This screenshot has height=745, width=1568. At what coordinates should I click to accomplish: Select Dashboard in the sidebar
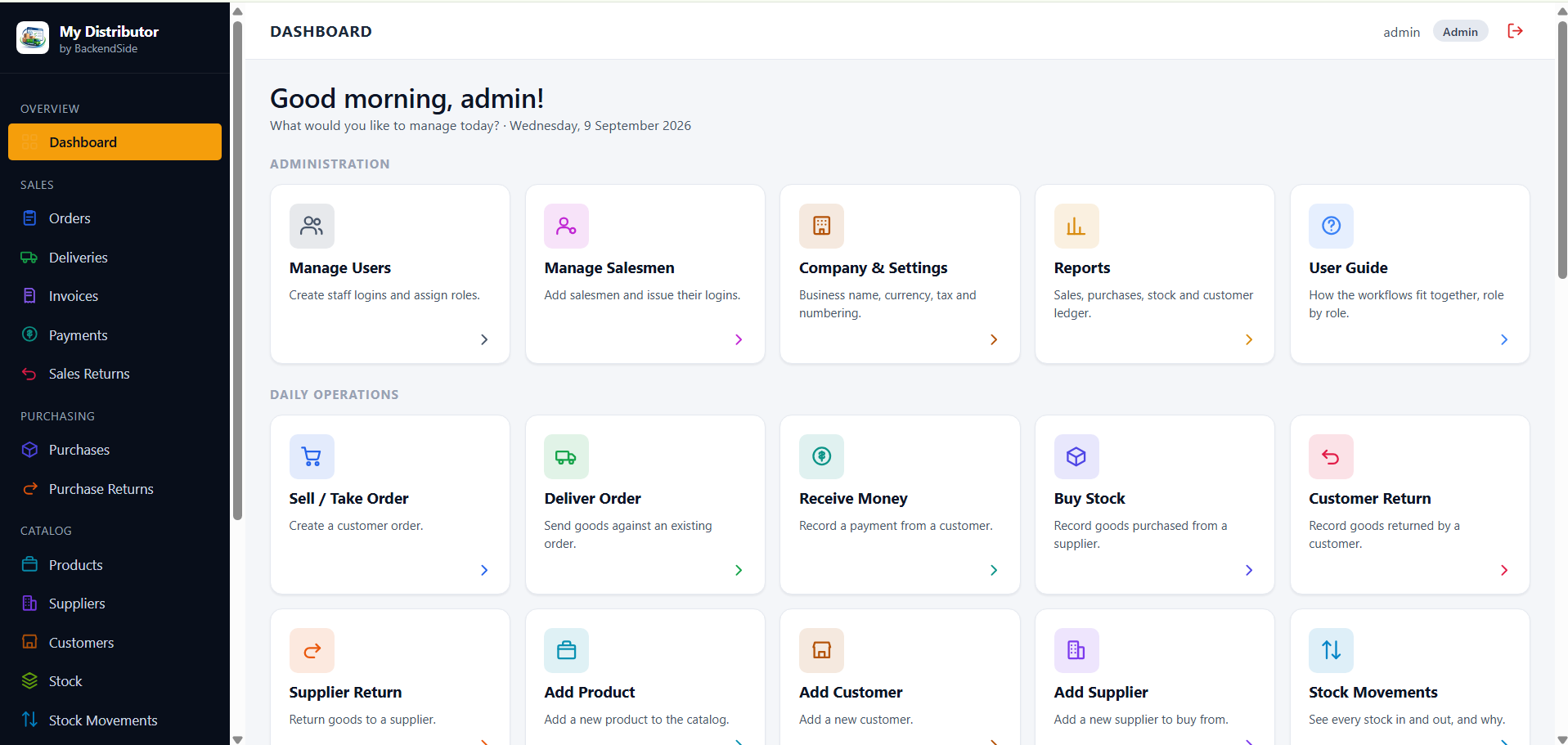coord(115,142)
